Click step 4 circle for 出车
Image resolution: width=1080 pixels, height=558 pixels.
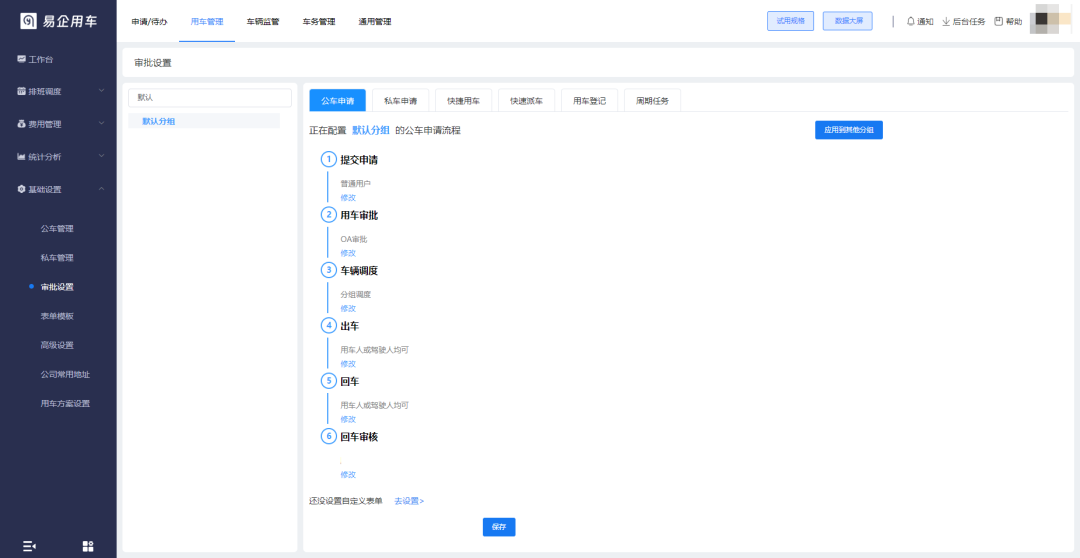click(x=329, y=325)
